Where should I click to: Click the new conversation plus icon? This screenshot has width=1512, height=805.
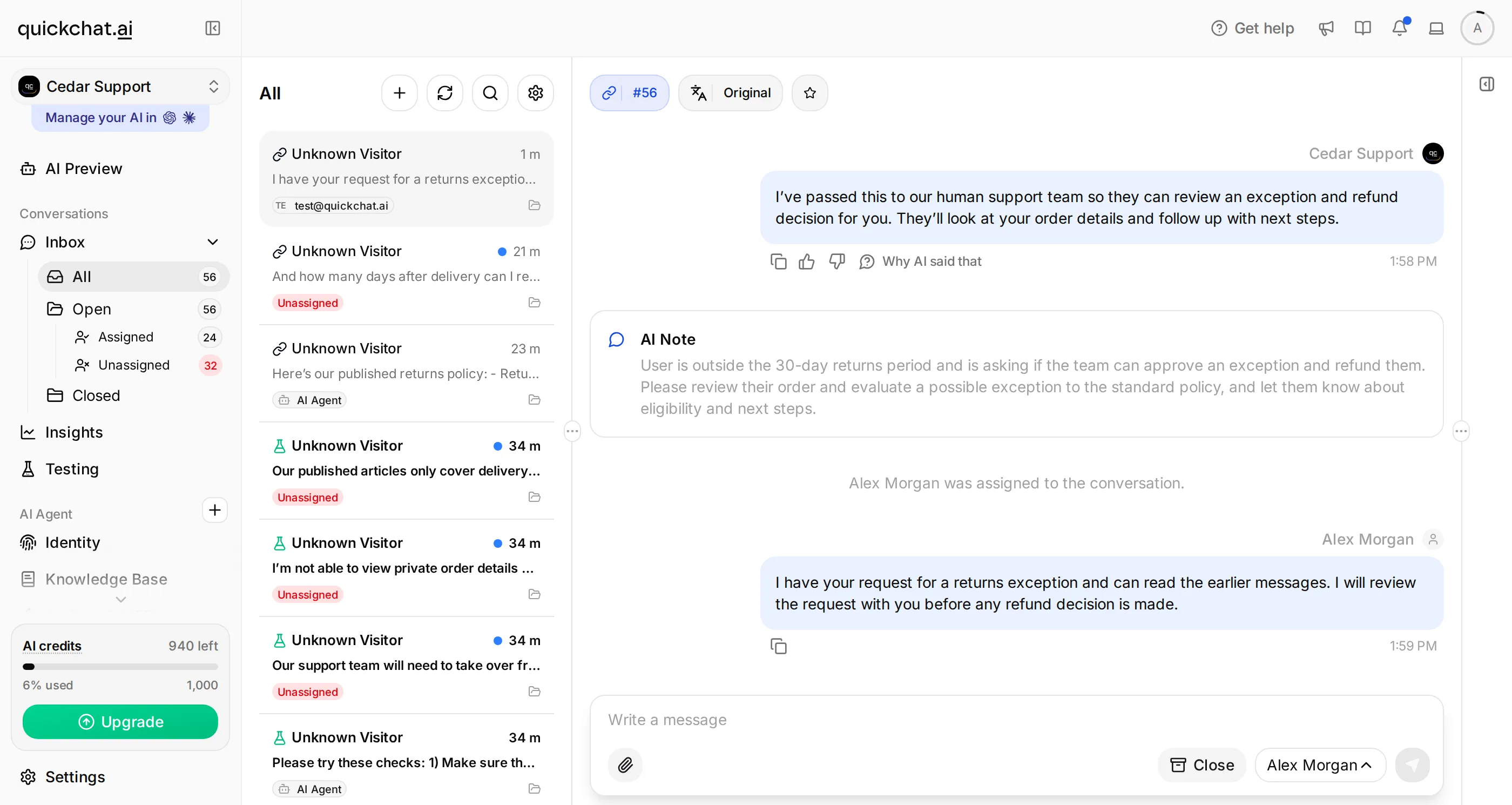(399, 93)
